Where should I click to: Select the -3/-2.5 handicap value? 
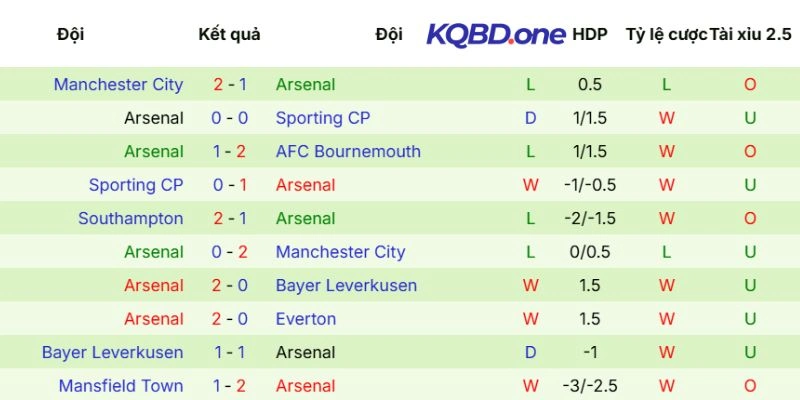pyautogui.click(x=590, y=386)
